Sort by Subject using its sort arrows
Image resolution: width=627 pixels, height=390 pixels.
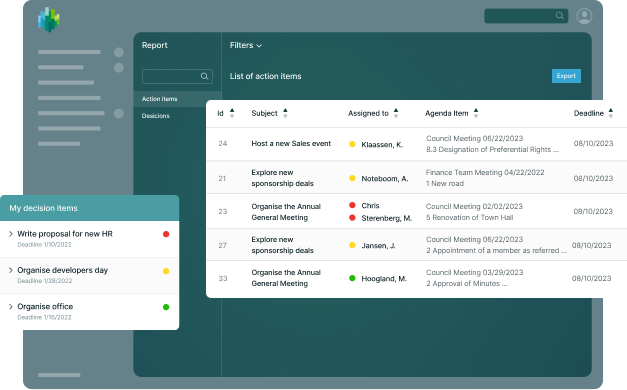[285, 113]
